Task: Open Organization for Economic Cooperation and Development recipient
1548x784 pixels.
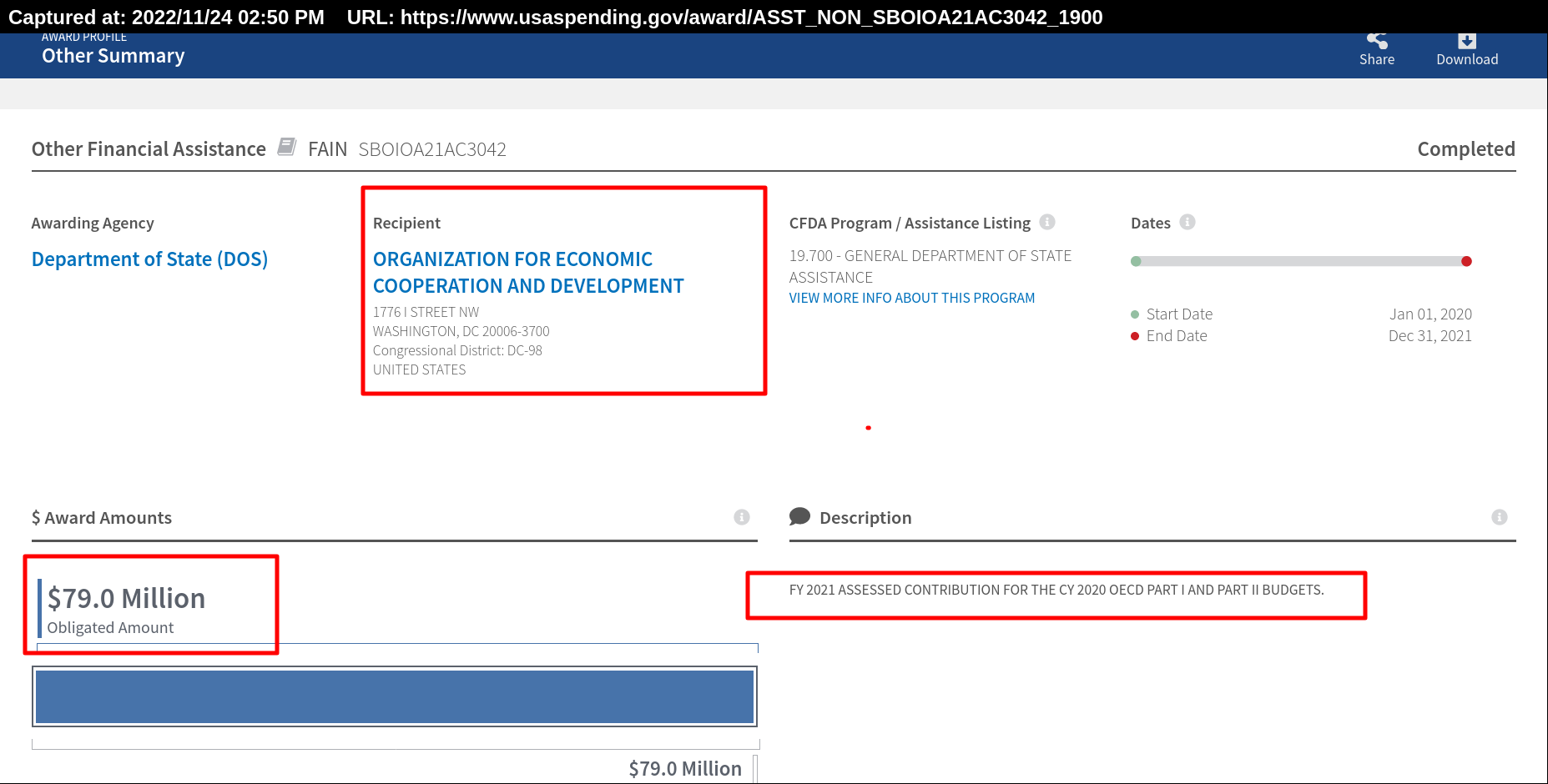Action: 528,273
